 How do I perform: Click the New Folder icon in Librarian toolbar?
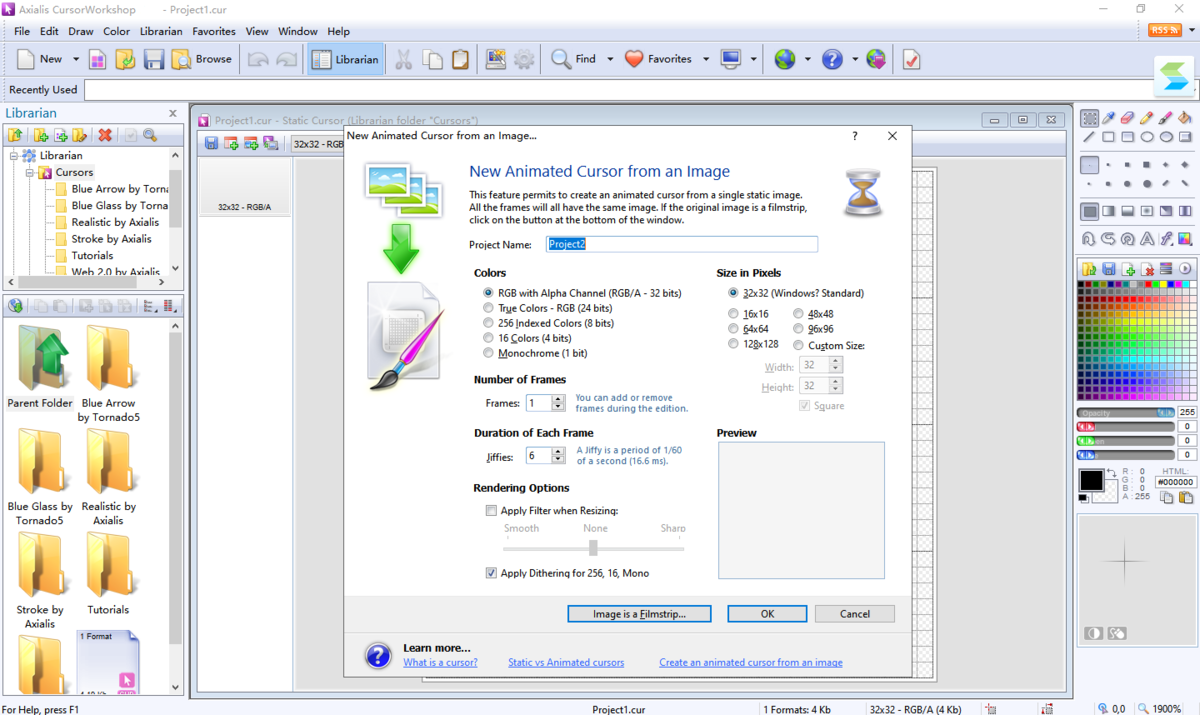pos(40,135)
